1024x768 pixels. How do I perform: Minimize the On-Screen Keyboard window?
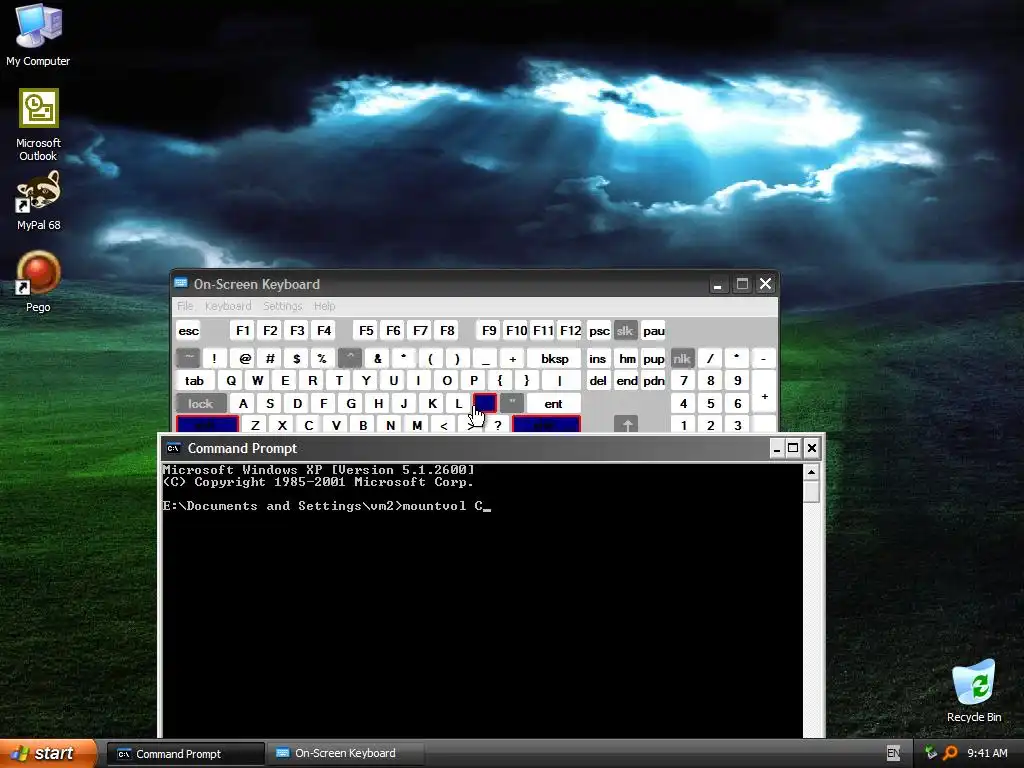click(717, 284)
